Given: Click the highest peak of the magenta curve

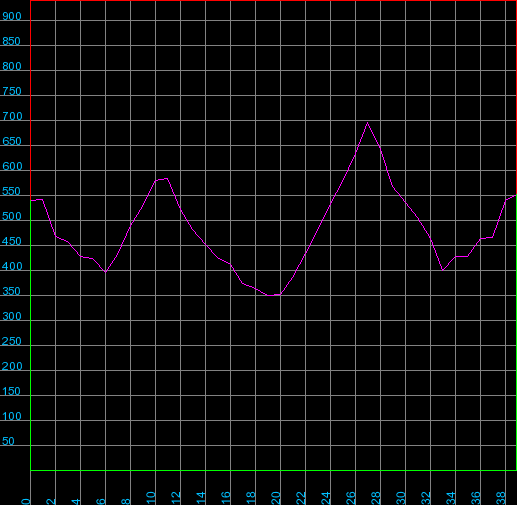Looking at the screenshot, I should point(367,123).
